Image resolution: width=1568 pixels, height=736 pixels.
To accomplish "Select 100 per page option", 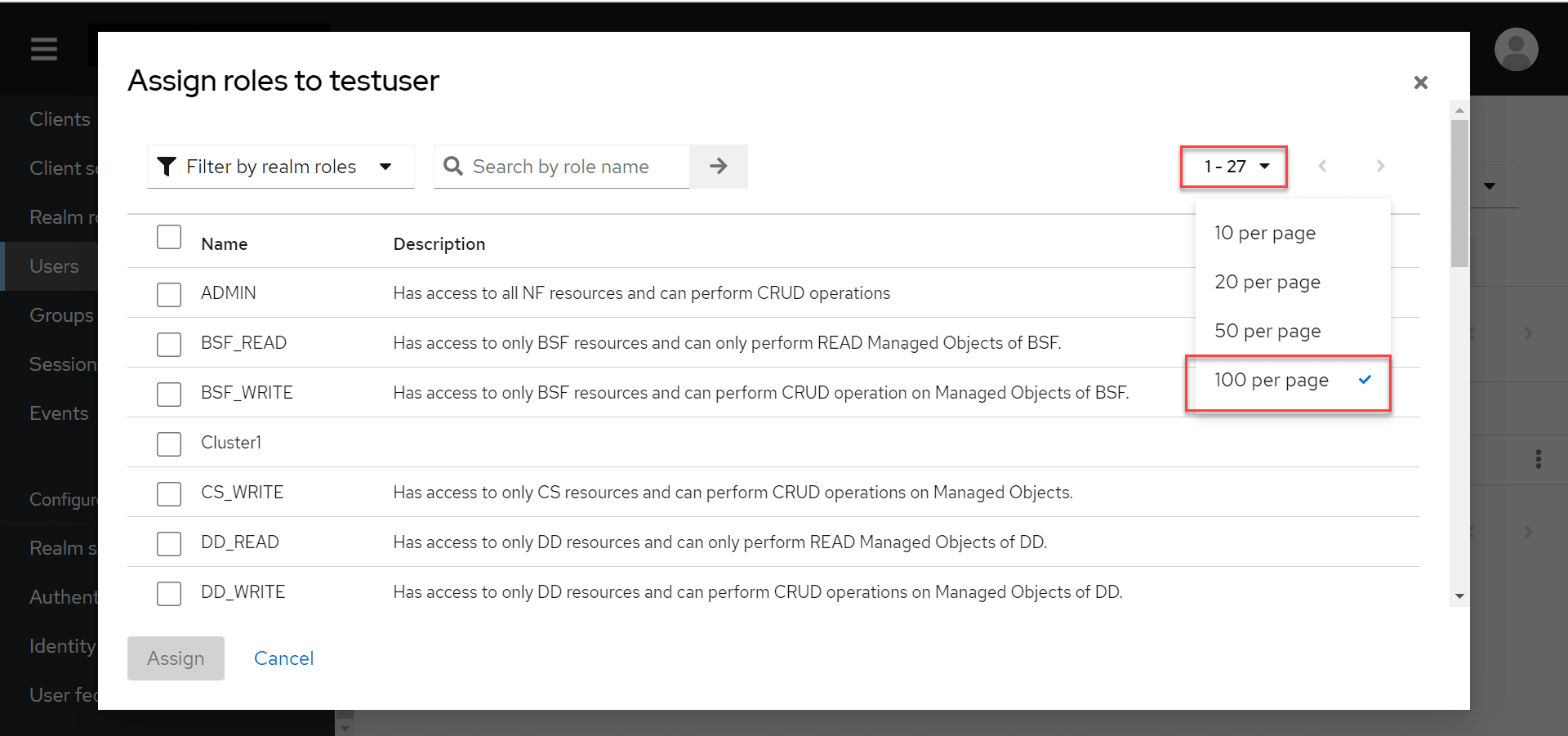I will click(1271, 379).
